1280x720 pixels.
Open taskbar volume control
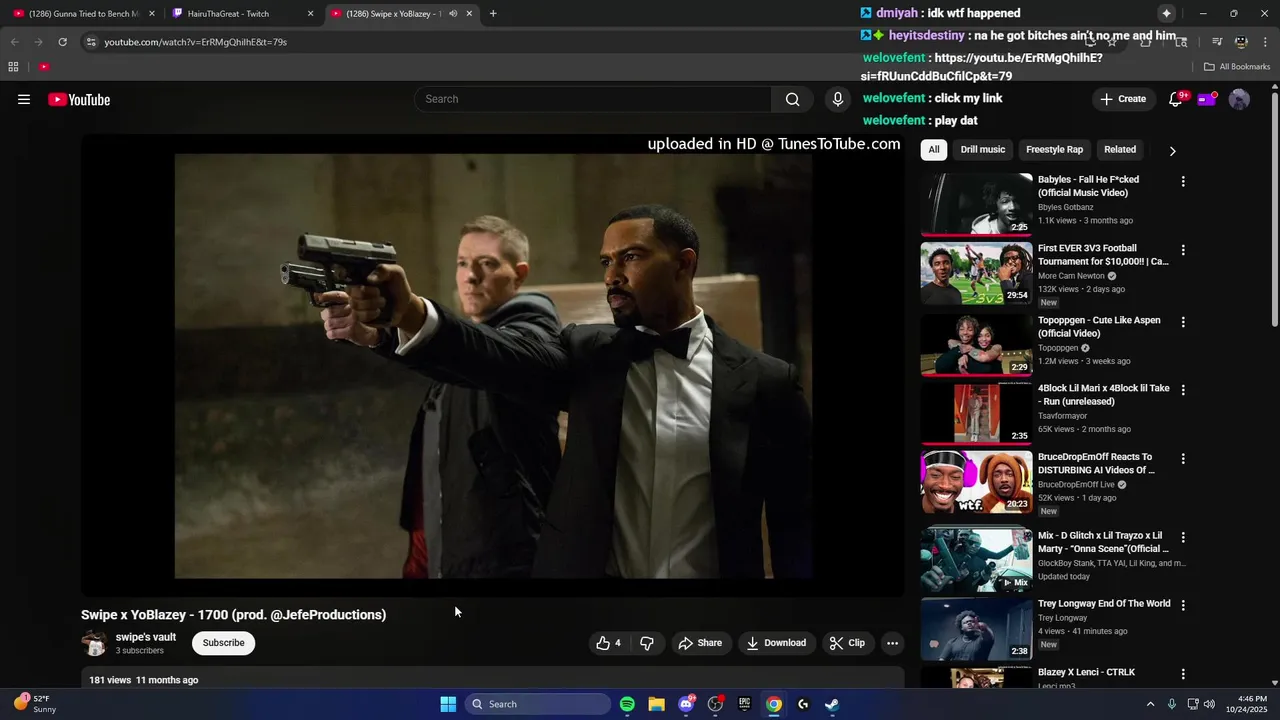(x=1209, y=704)
